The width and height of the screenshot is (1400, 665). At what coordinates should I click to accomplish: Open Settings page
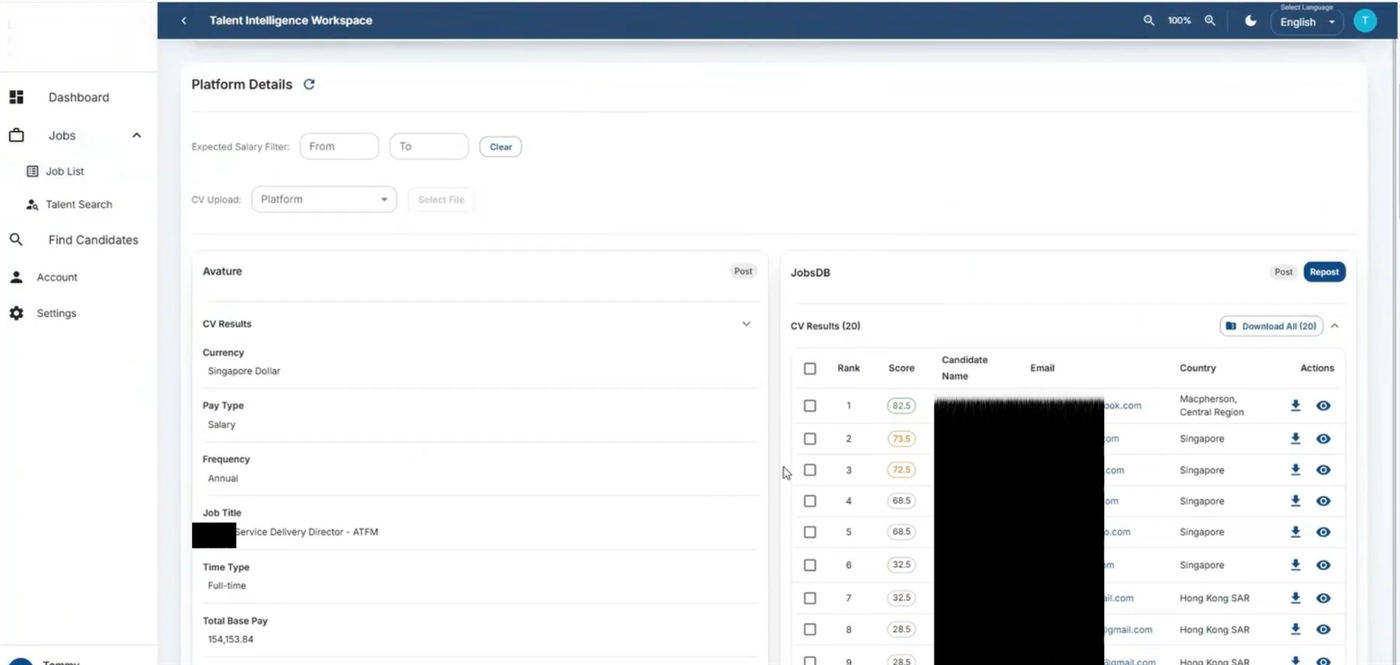click(x=56, y=313)
